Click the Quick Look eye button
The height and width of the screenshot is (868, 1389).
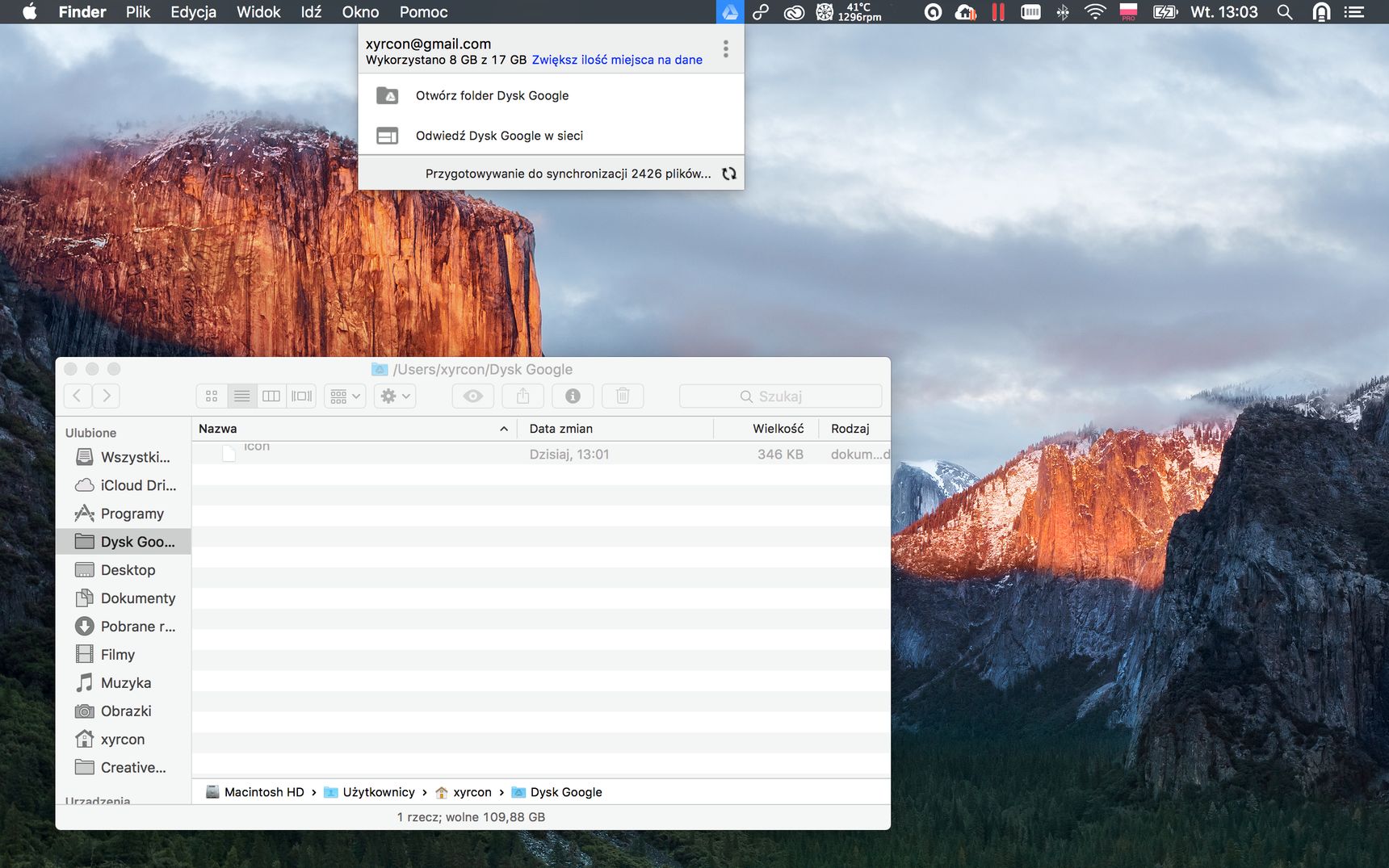[473, 396]
